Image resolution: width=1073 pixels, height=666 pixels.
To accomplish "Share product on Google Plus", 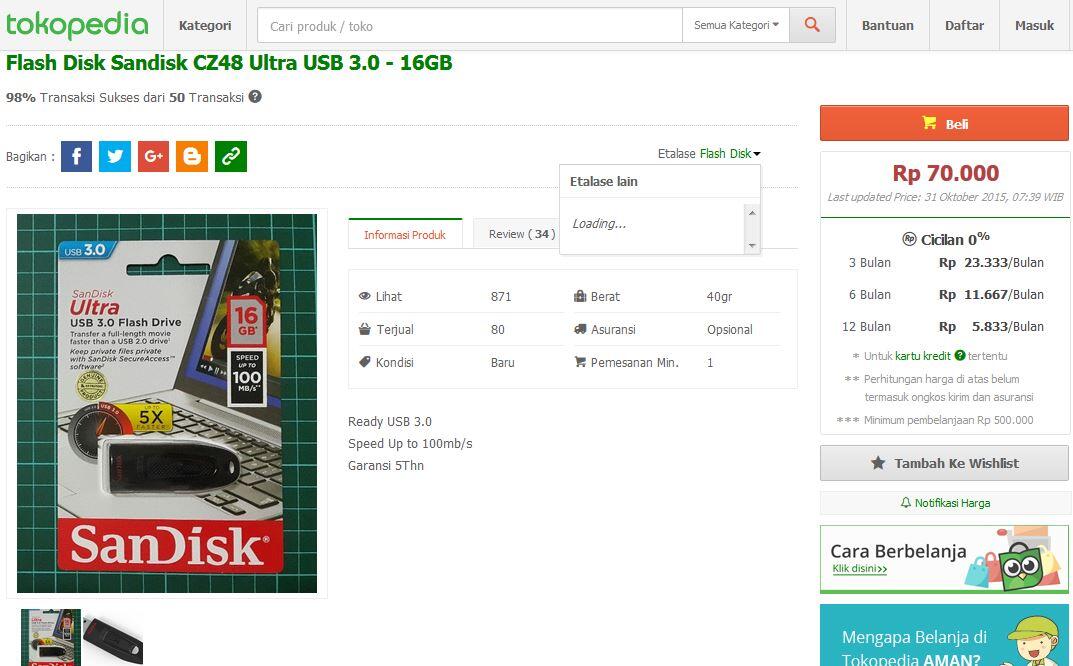I will (153, 157).
